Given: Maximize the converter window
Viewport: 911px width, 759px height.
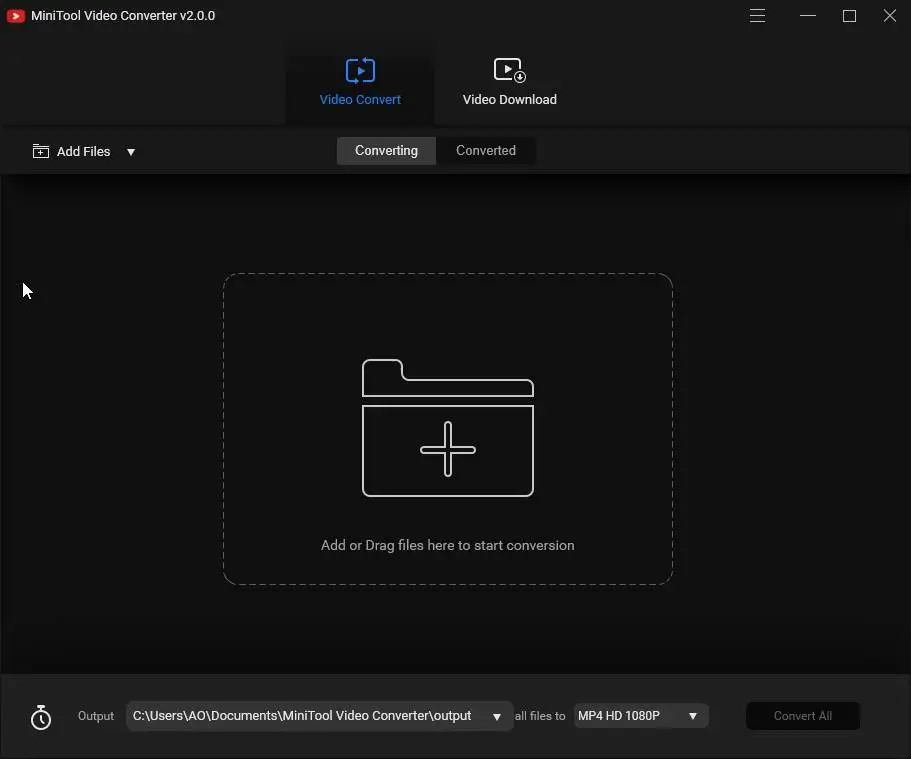Looking at the screenshot, I should tap(849, 16).
